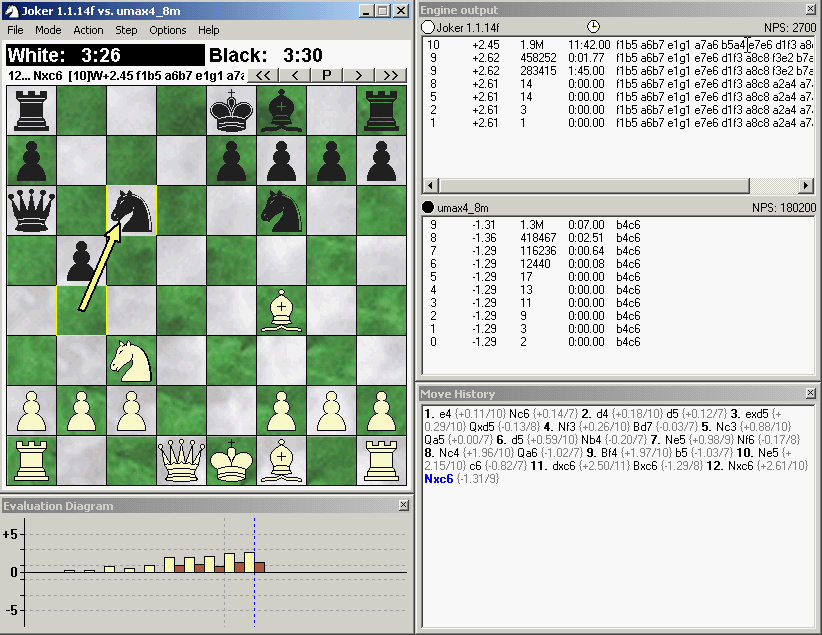
Task: Click the last bar in Evaluation Diagram
Action: (260, 566)
